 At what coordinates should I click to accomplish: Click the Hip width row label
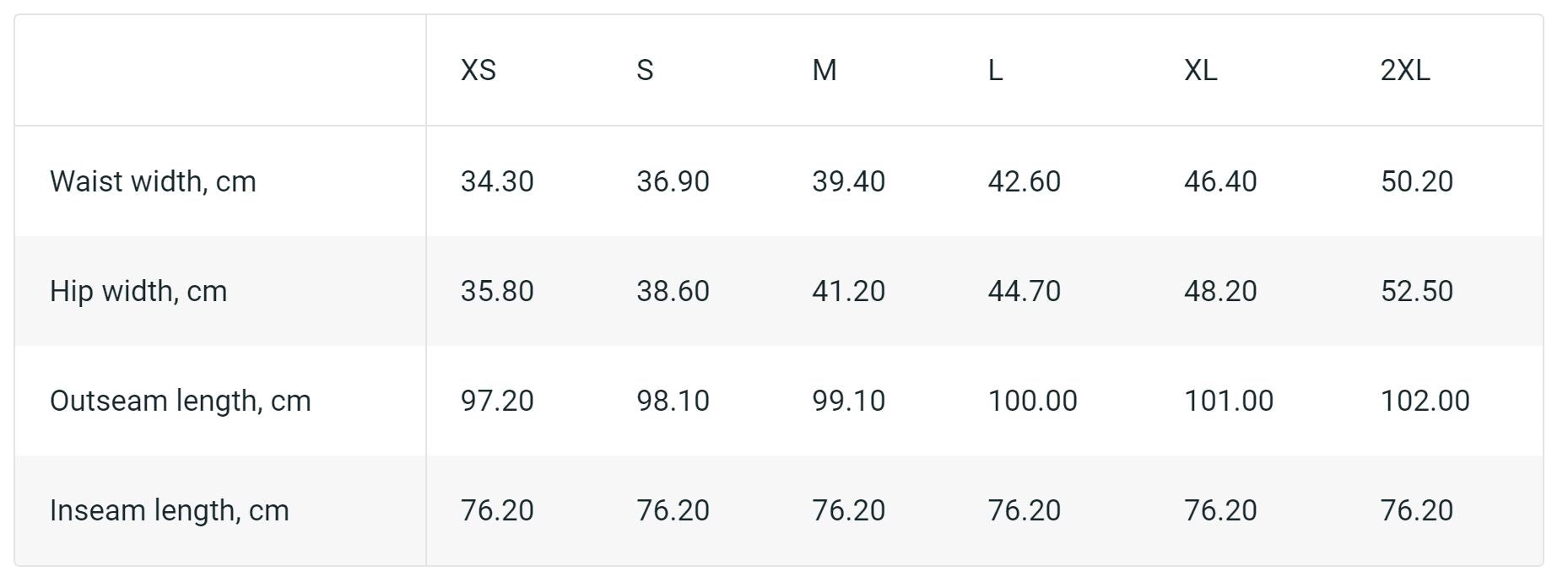pos(138,291)
